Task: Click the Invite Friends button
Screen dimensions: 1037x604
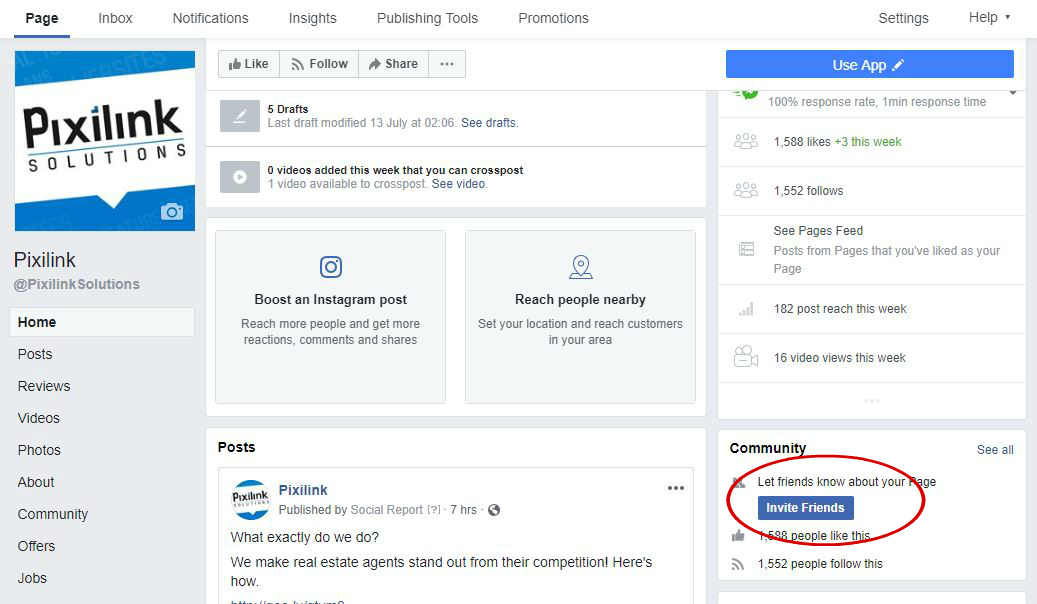Action: point(806,507)
